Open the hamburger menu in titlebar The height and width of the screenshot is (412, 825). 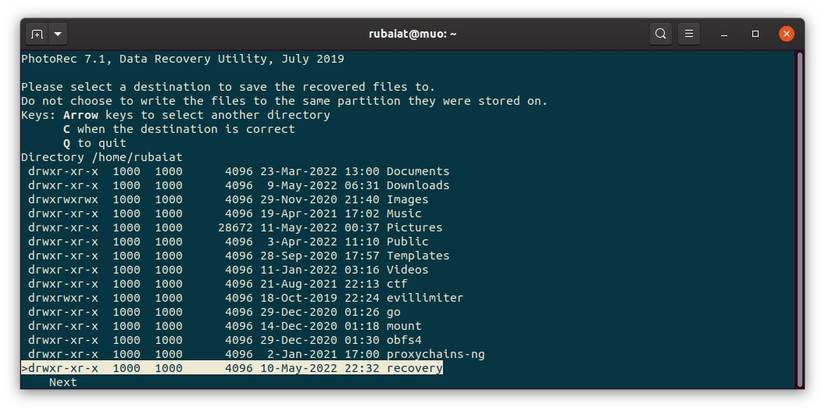(689, 34)
